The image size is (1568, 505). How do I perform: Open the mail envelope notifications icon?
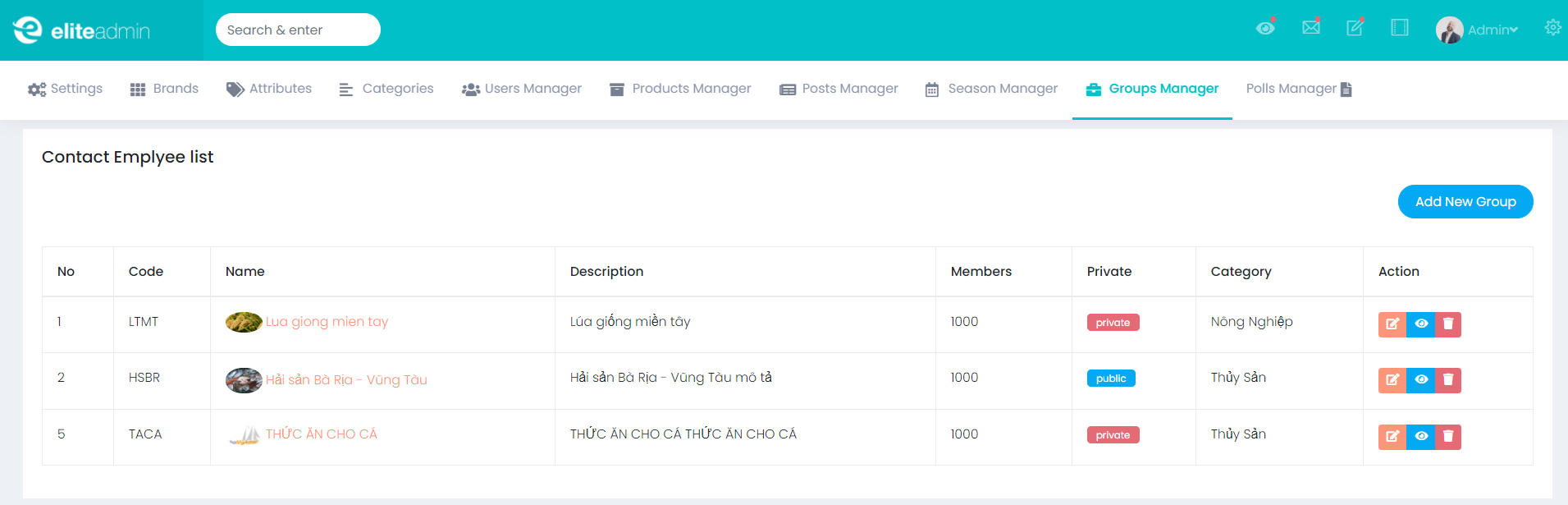click(1310, 28)
